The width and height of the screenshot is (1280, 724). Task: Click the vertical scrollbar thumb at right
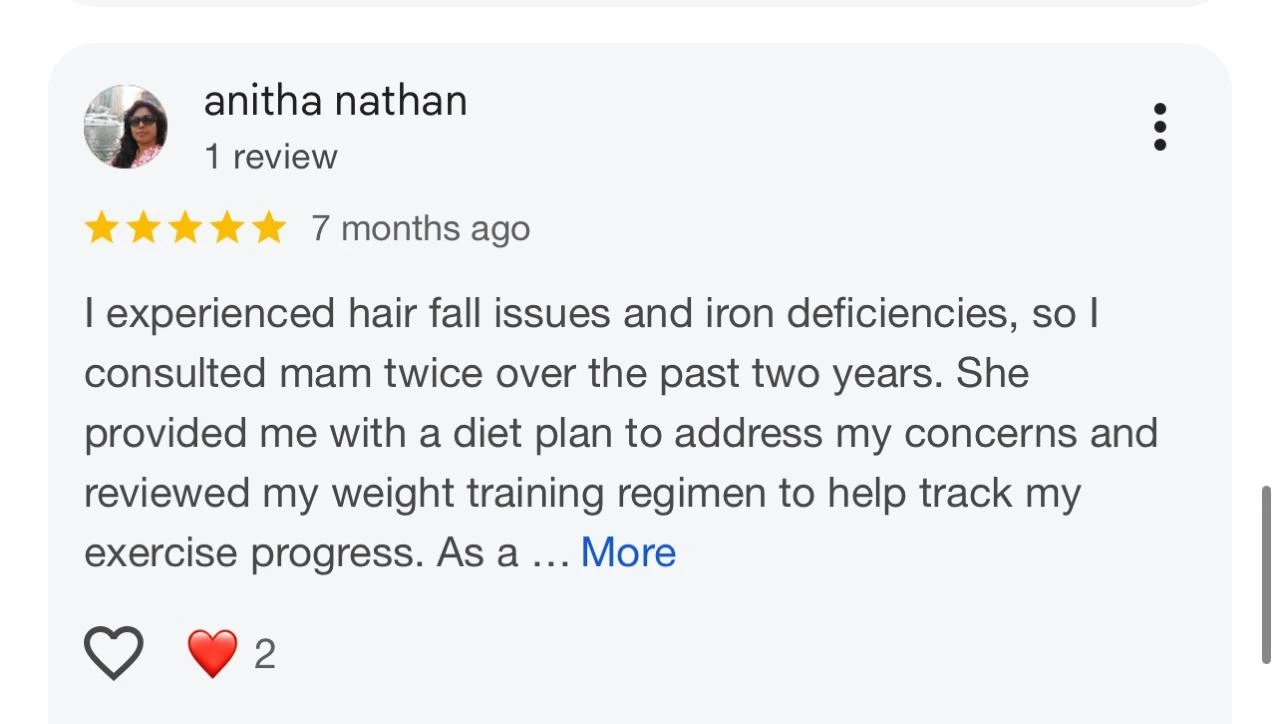1265,573
